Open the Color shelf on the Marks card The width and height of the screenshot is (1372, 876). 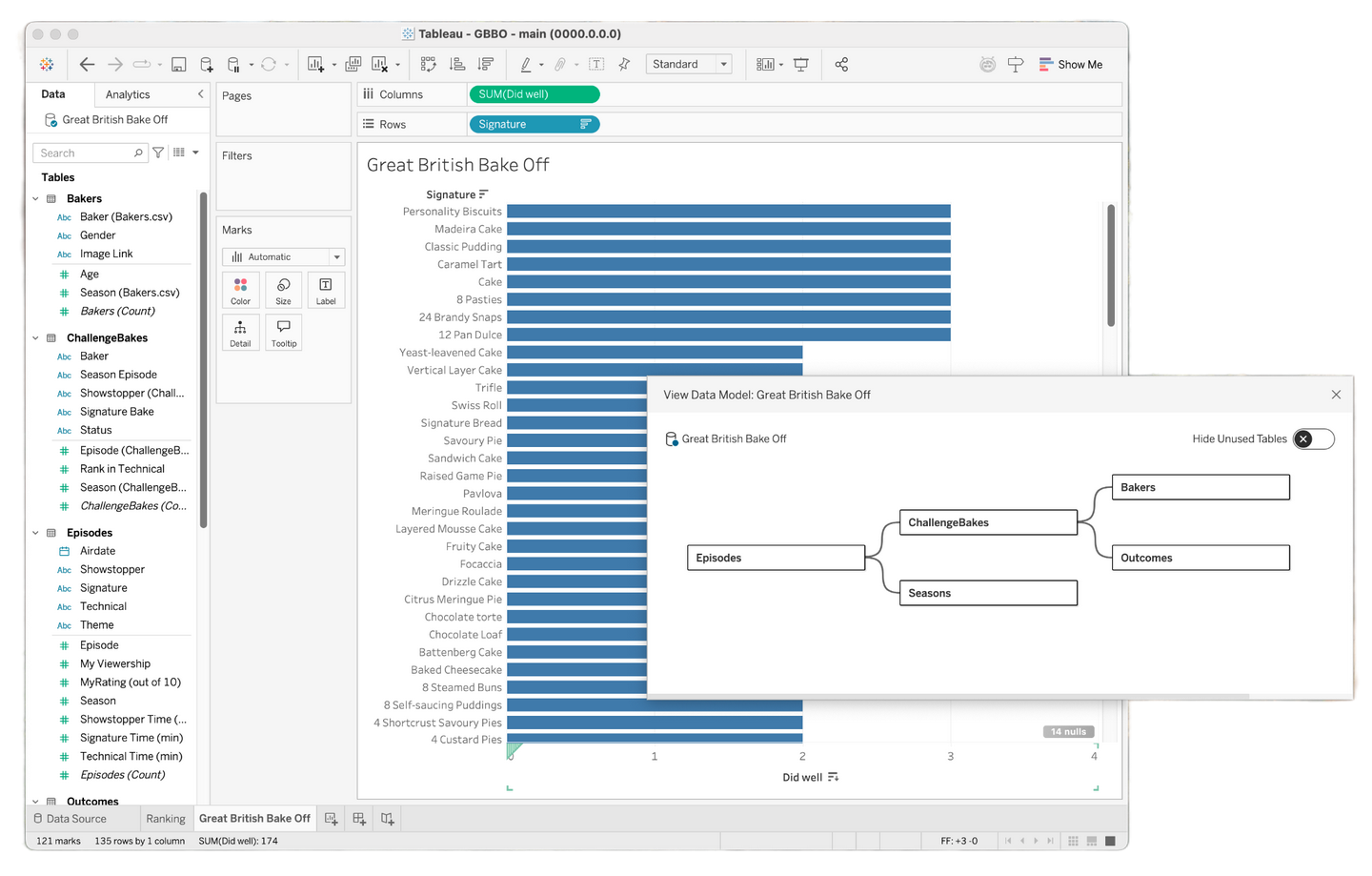pyautogui.click(x=240, y=289)
